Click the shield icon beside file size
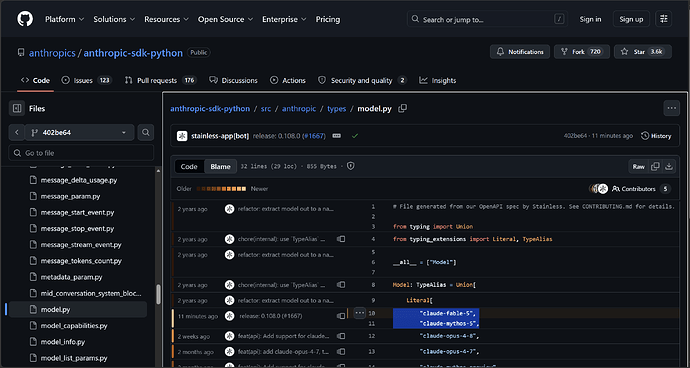Image resolution: width=690 pixels, height=368 pixels. click(x=351, y=166)
